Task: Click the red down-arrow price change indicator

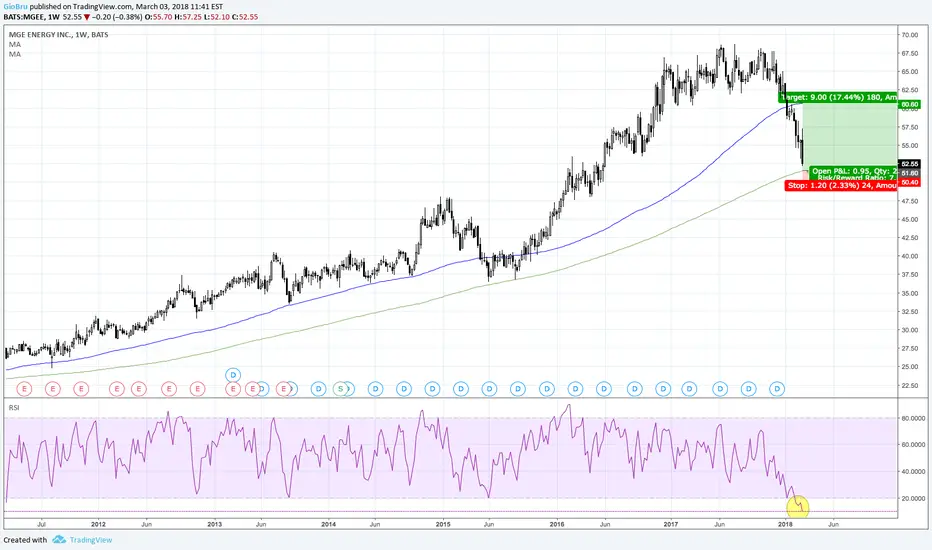Action: 87,17
